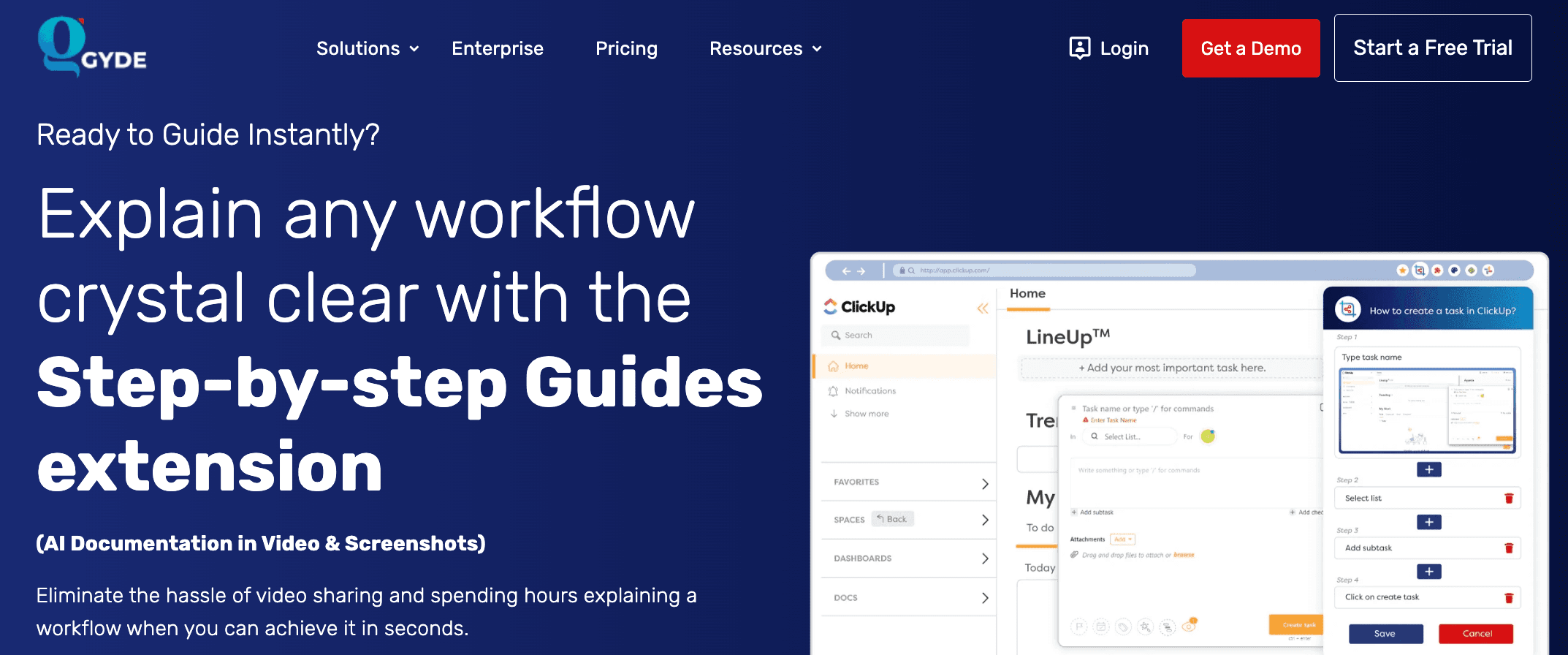Click the browser forward arrow in demo
This screenshot has width=1568, height=655.
tap(861, 271)
